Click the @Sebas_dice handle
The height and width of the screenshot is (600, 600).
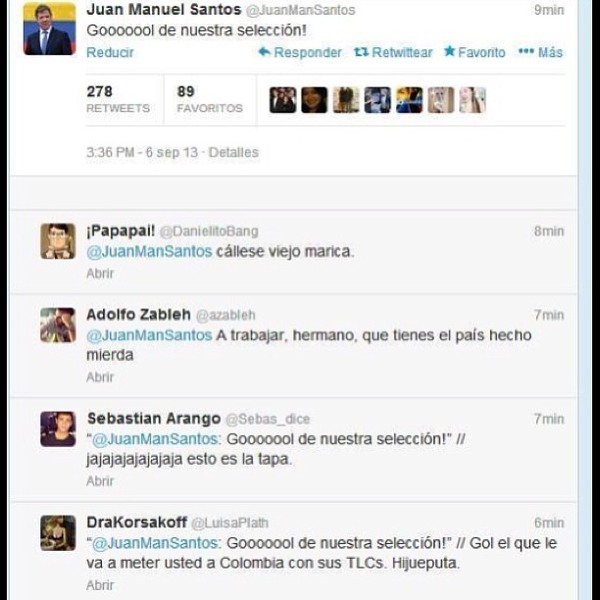267,419
